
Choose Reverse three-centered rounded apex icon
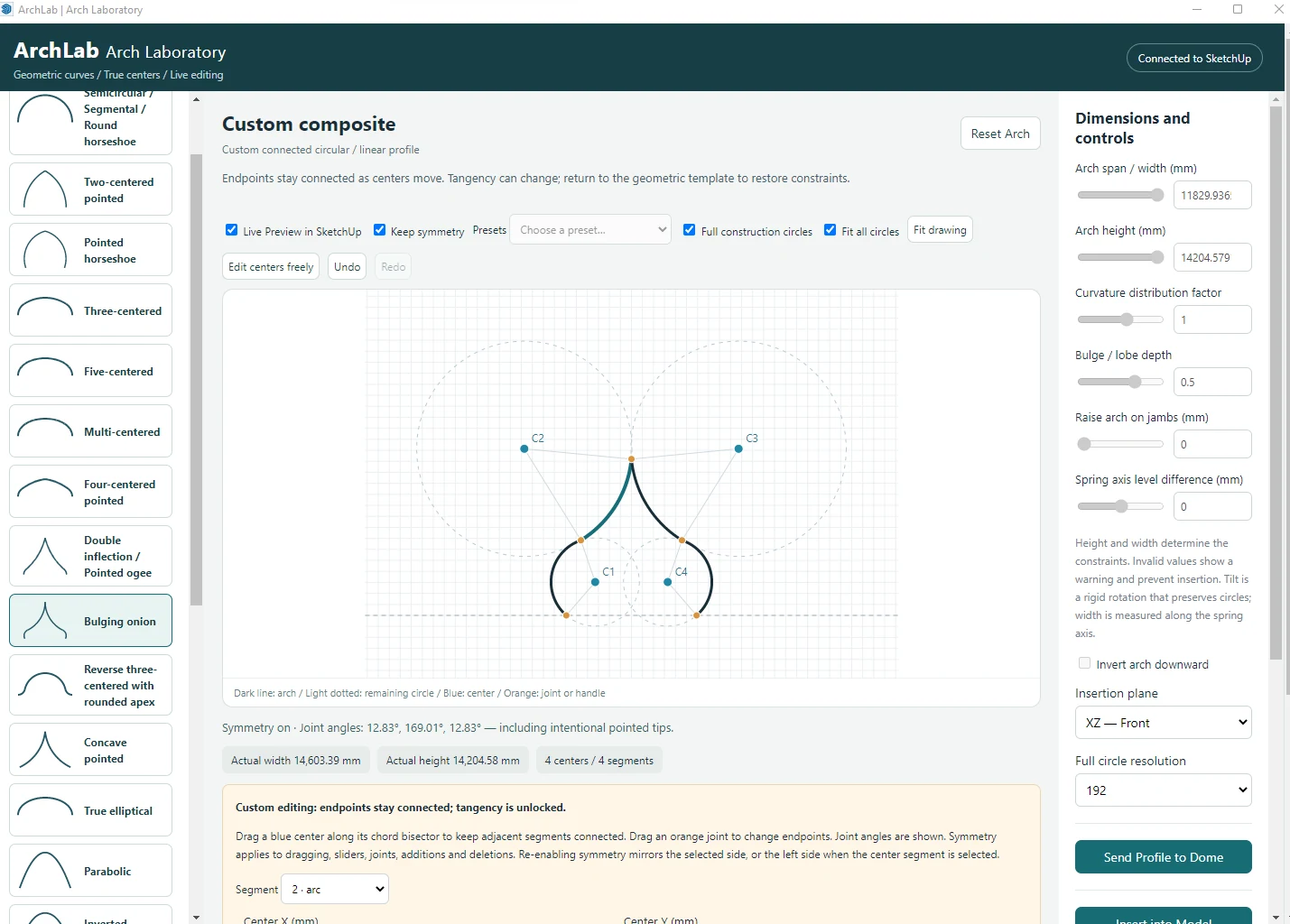point(45,685)
